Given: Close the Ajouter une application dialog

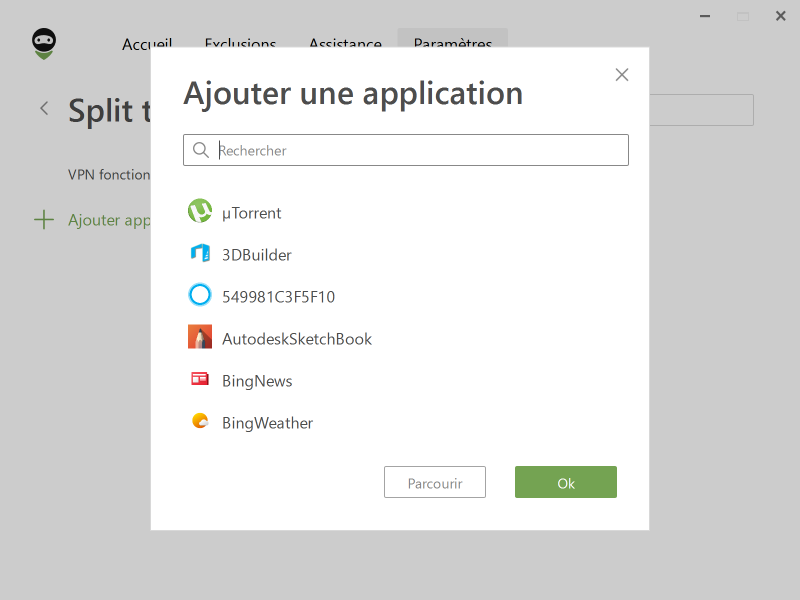Looking at the screenshot, I should click(622, 75).
